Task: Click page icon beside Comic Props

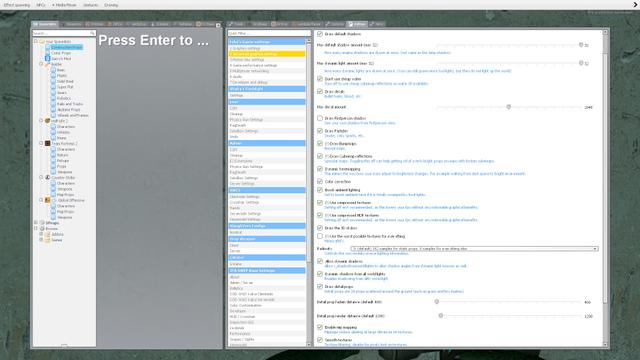Action: 47,53
